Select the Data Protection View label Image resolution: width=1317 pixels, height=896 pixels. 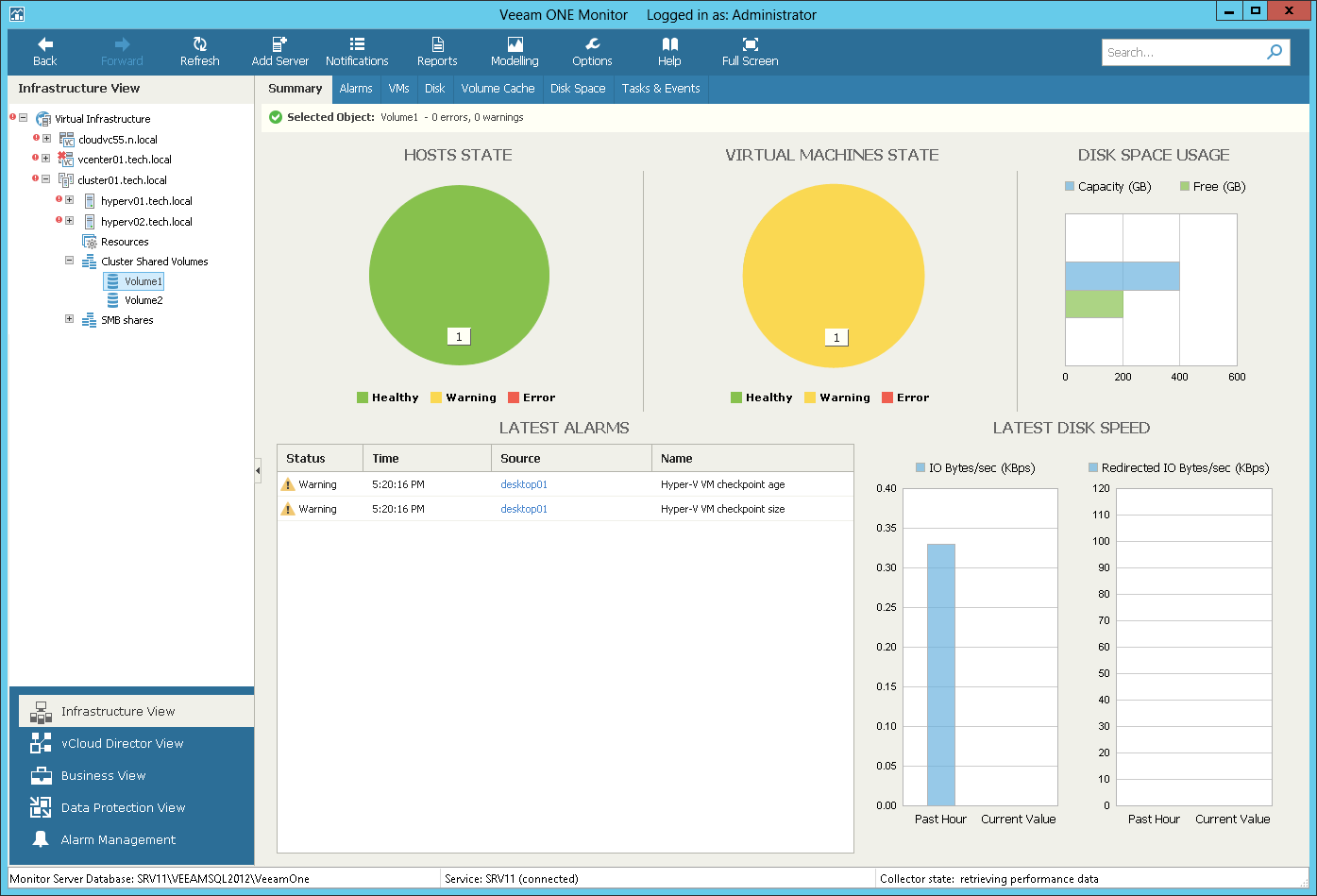(123, 807)
